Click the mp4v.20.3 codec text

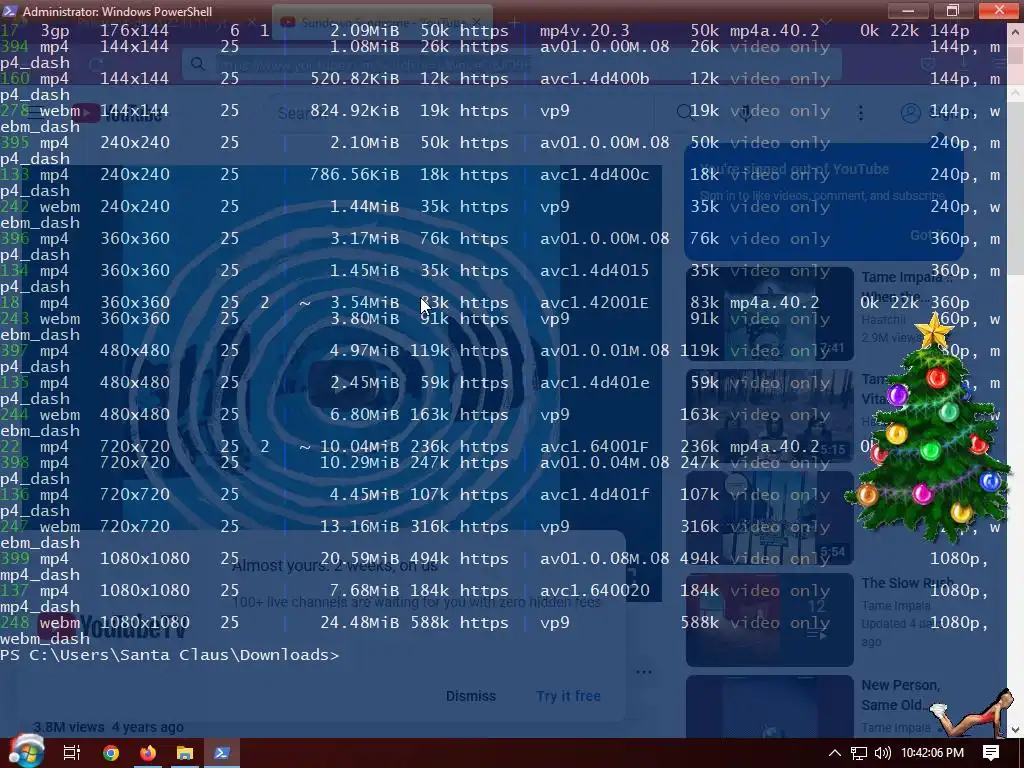point(584,31)
